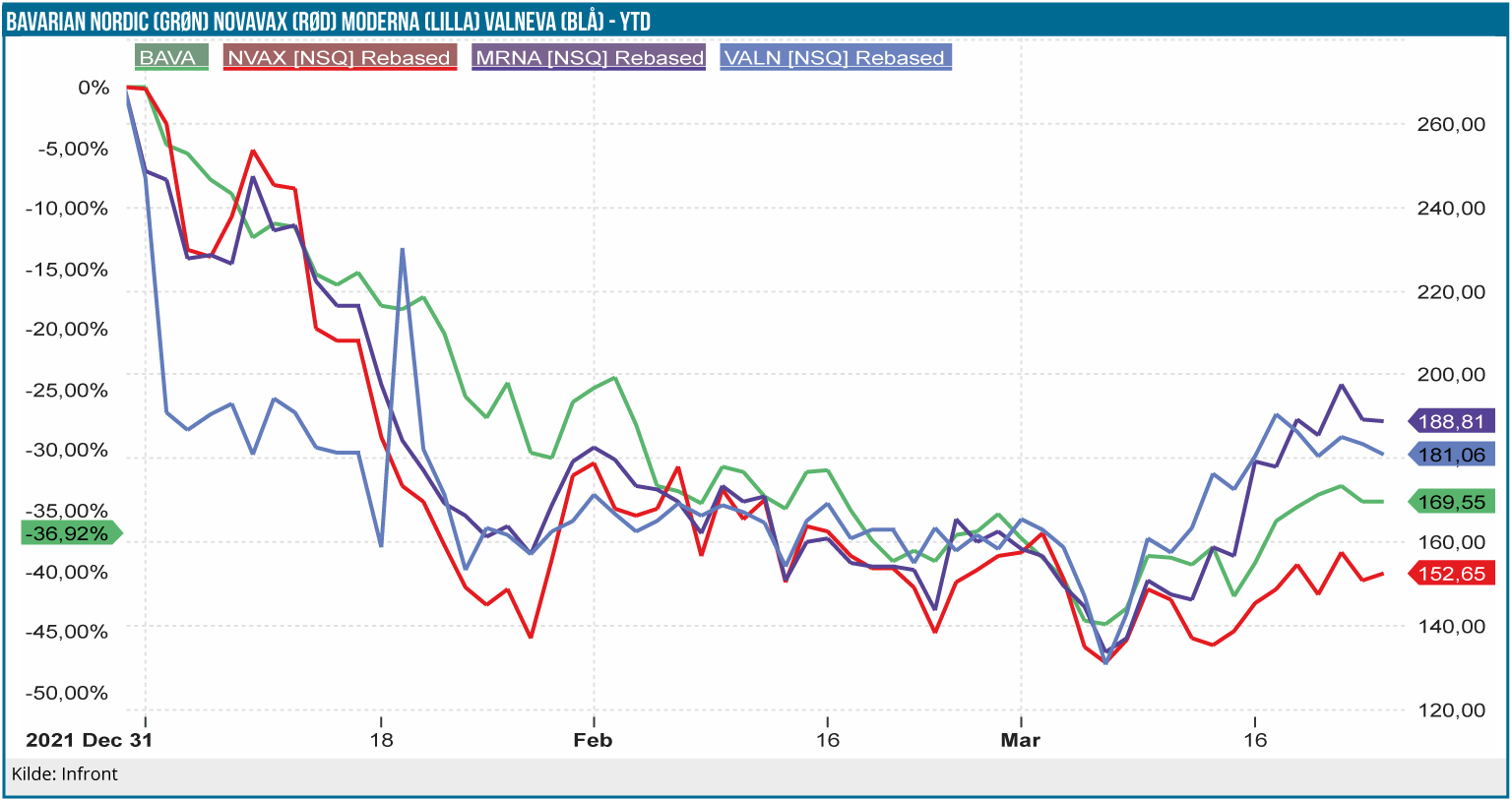Image resolution: width=1512 pixels, height=800 pixels.
Task: Select the blue 181,06 value label
Action: pyautogui.click(x=1451, y=455)
